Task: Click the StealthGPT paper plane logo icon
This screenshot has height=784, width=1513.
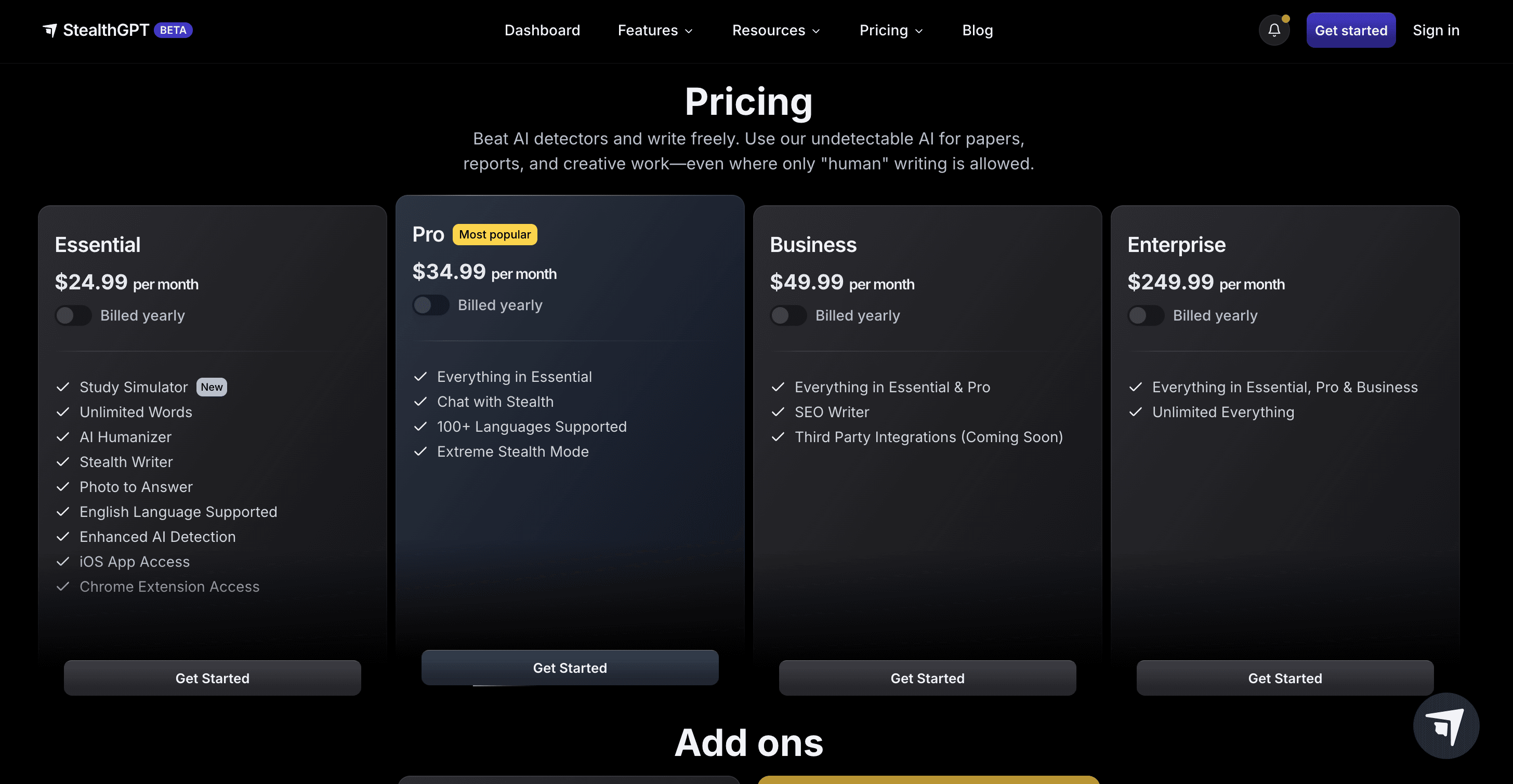Action: tap(50, 30)
